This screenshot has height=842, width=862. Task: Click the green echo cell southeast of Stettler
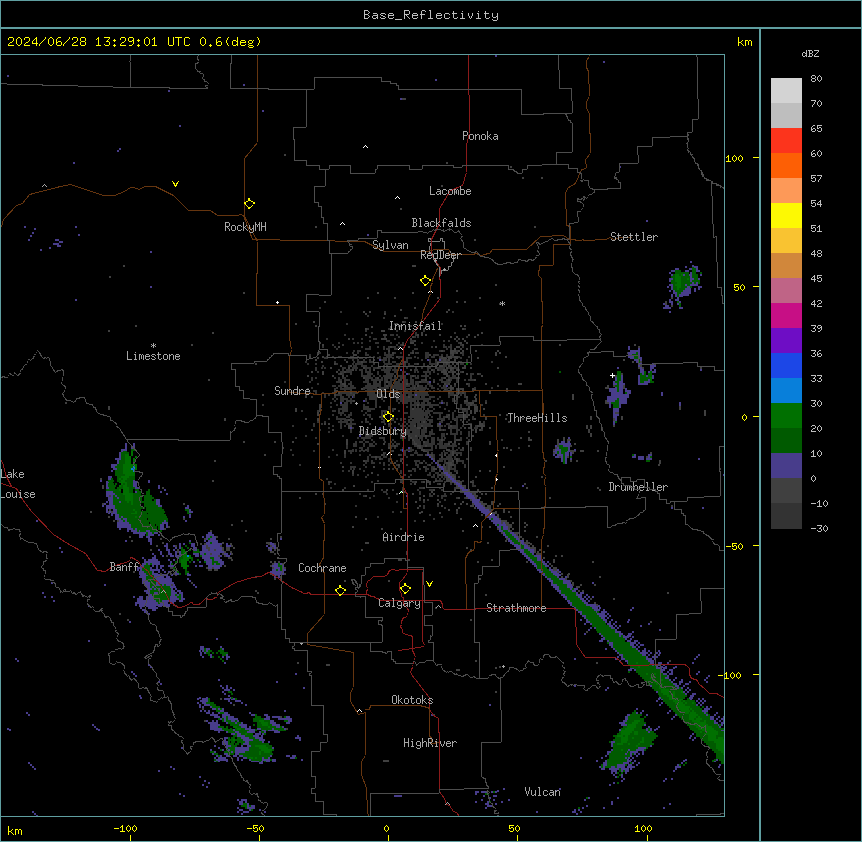pos(683,283)
